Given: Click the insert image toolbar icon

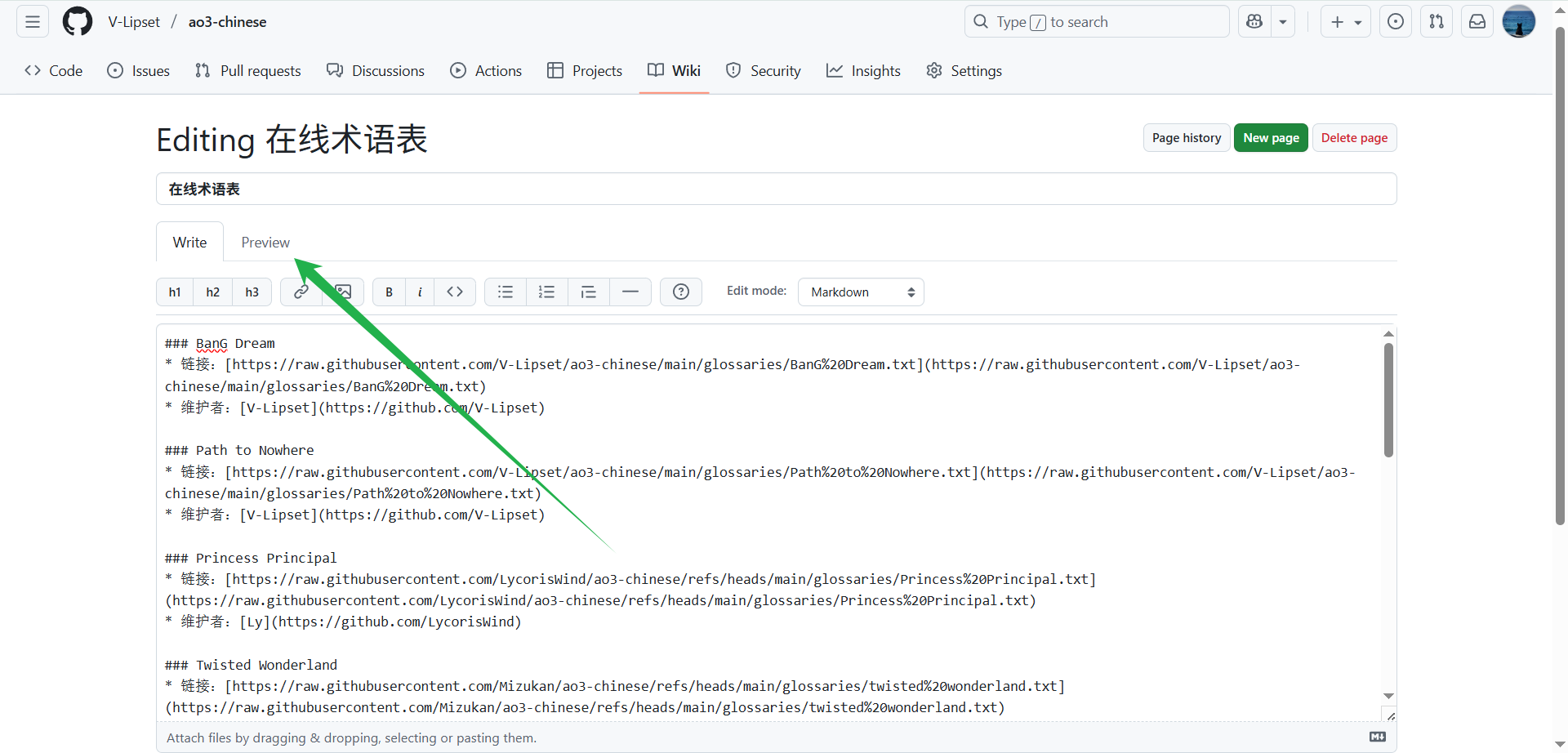Looking at the screenshot, I should pyautogui.click(x=344, y=292).
